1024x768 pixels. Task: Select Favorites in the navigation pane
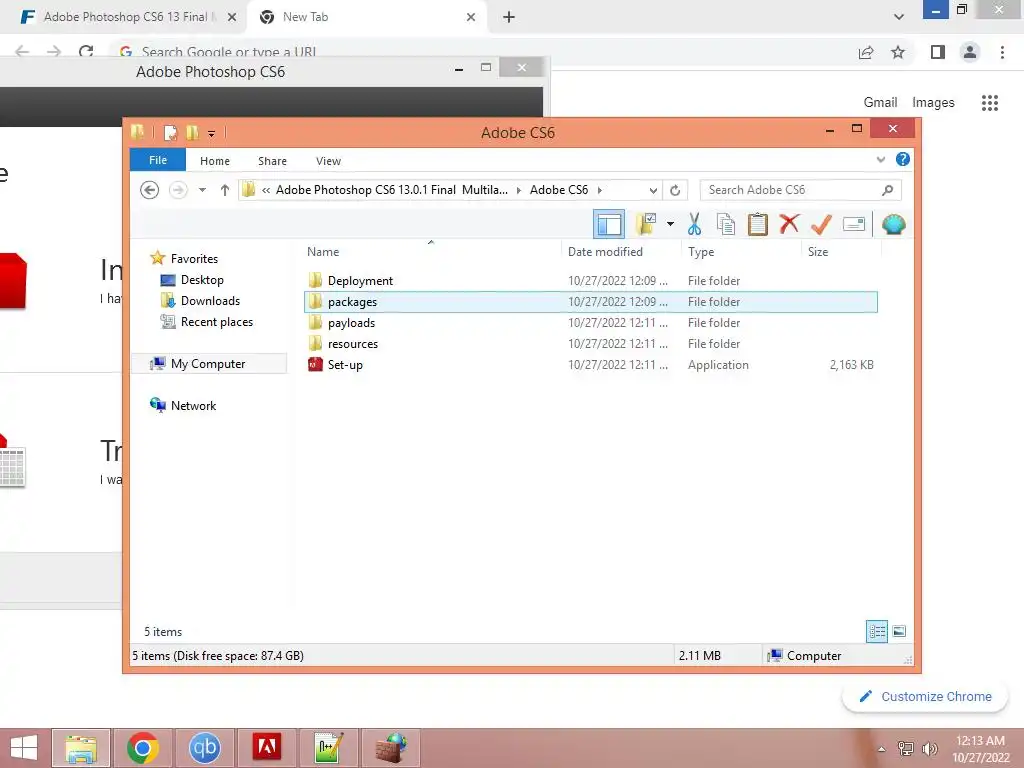(x=194, y=259)
